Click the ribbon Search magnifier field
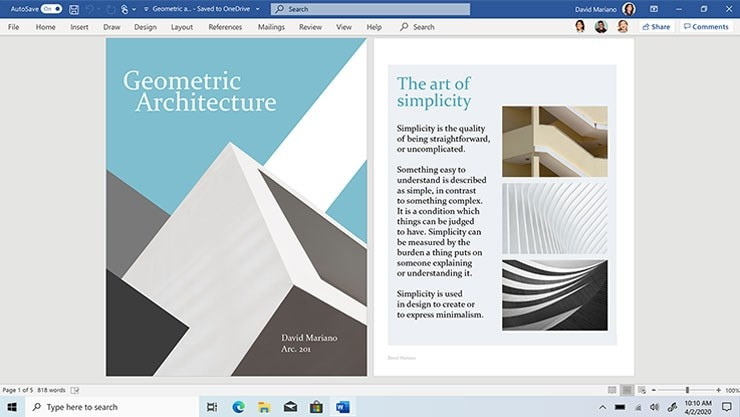The width and height of the screenshot is (740, 417). [x=418, y=27]
